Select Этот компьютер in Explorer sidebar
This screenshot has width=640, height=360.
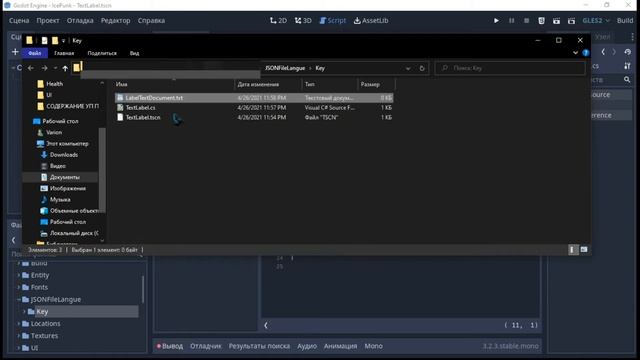(67, 144)
